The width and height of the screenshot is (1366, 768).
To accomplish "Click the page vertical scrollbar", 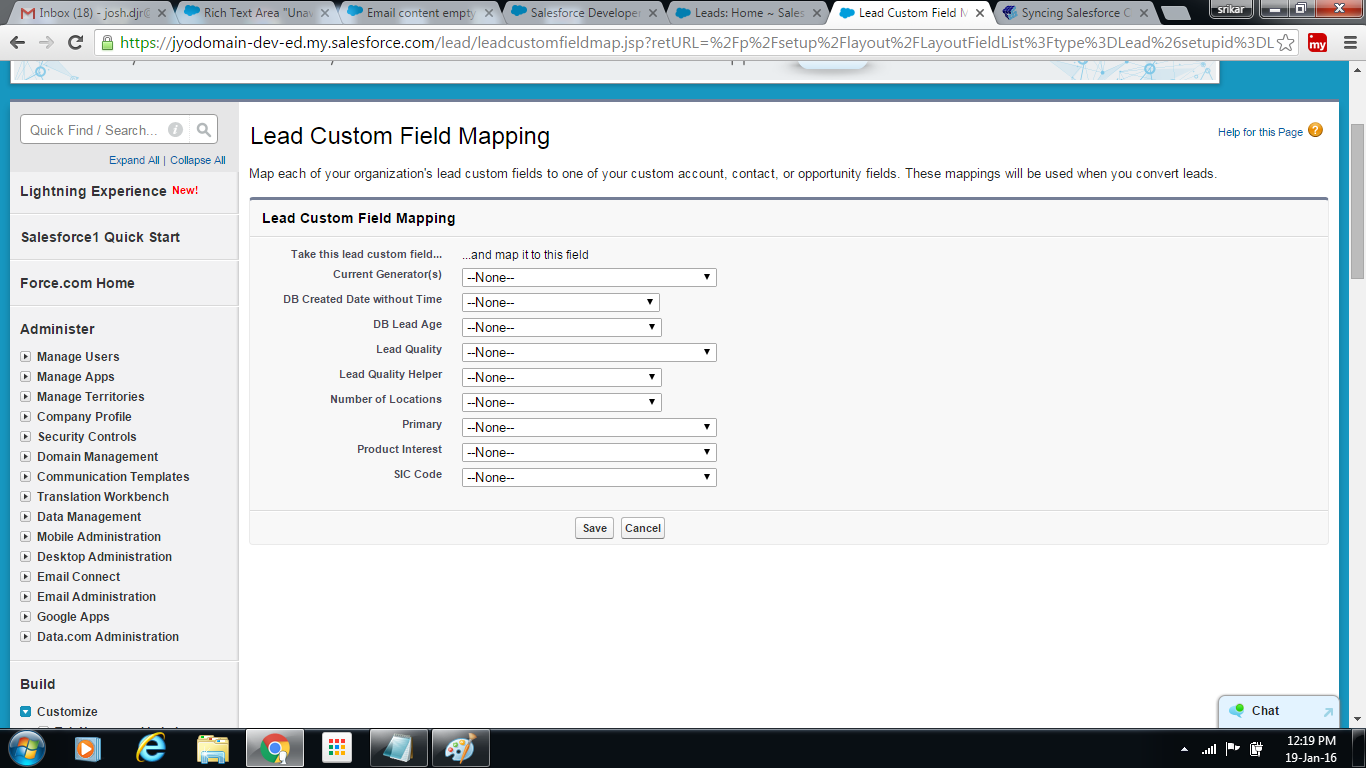I will (1357, 200).
